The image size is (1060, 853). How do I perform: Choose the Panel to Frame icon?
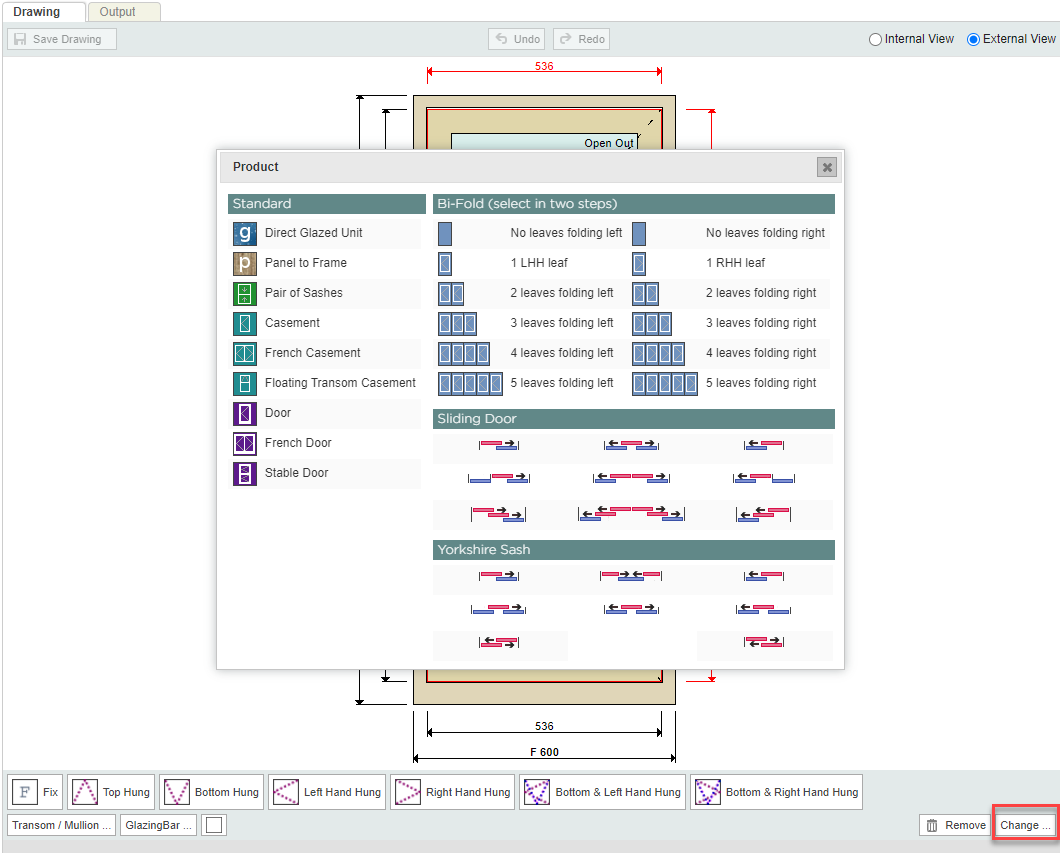click(245, 263)
